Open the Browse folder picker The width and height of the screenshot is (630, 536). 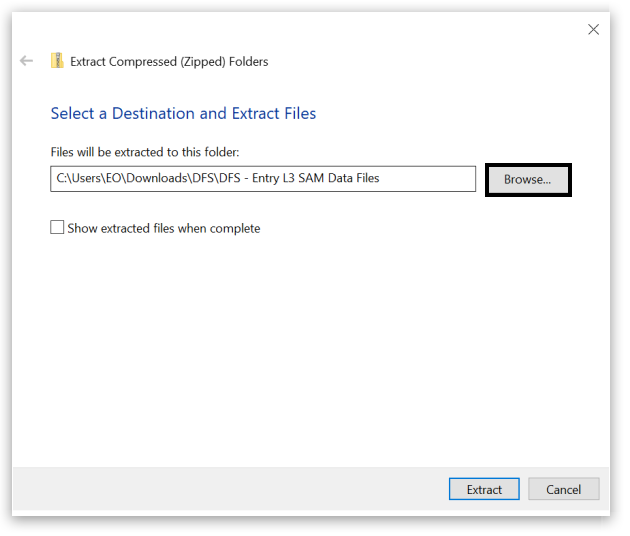click(527, 179)
